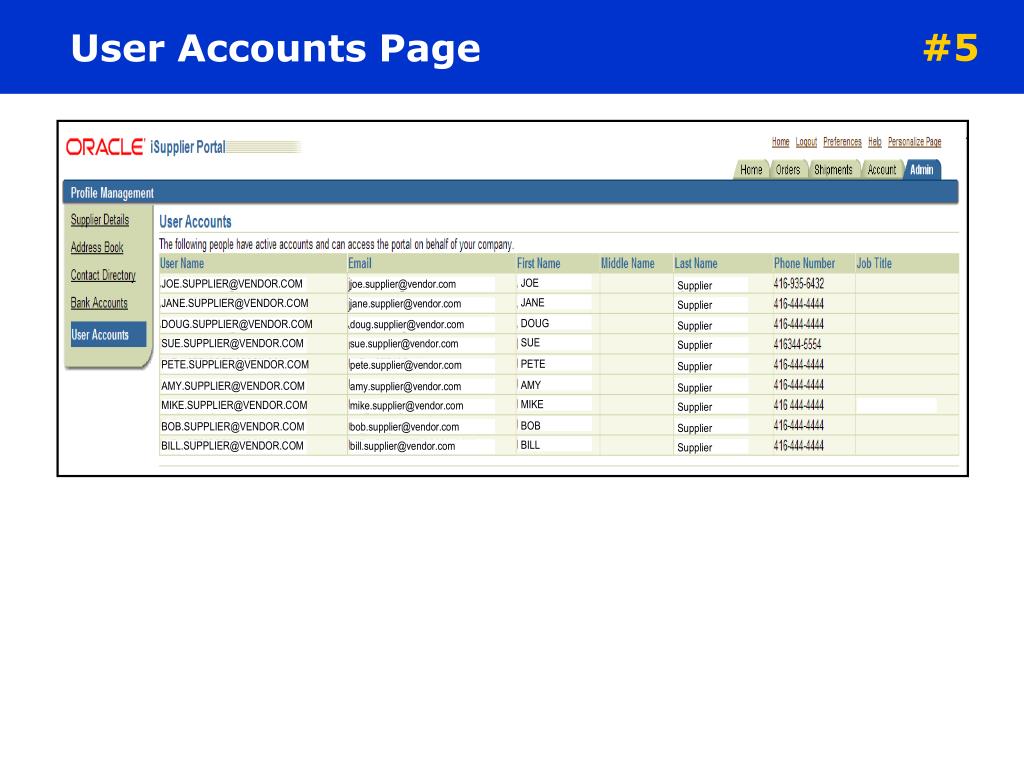Switch to the Home tab
Image resolution: width=1024 pixels, height=768 pixels.
coord(751,170)
